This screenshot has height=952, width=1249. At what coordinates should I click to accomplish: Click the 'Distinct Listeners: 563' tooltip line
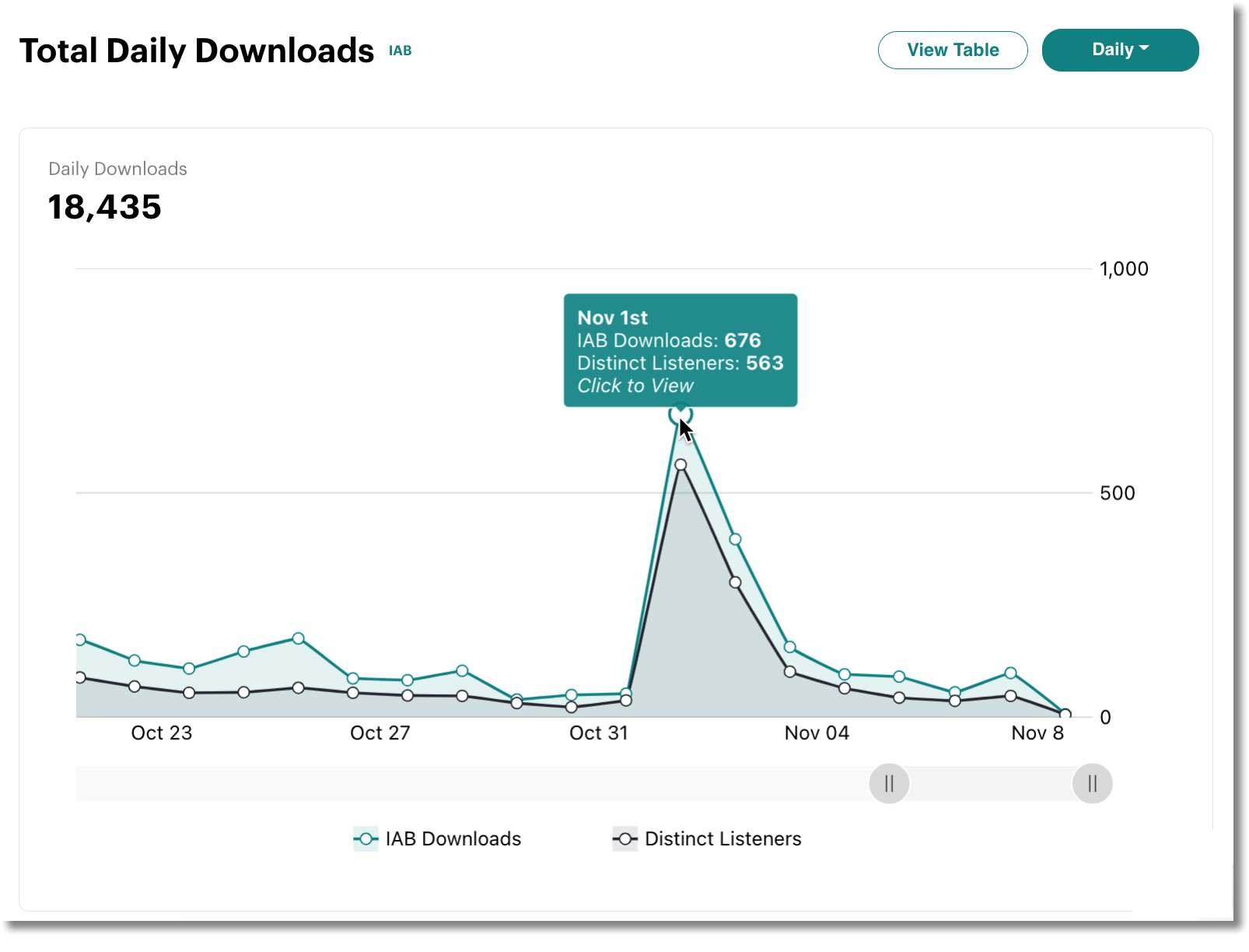point(680,363)
